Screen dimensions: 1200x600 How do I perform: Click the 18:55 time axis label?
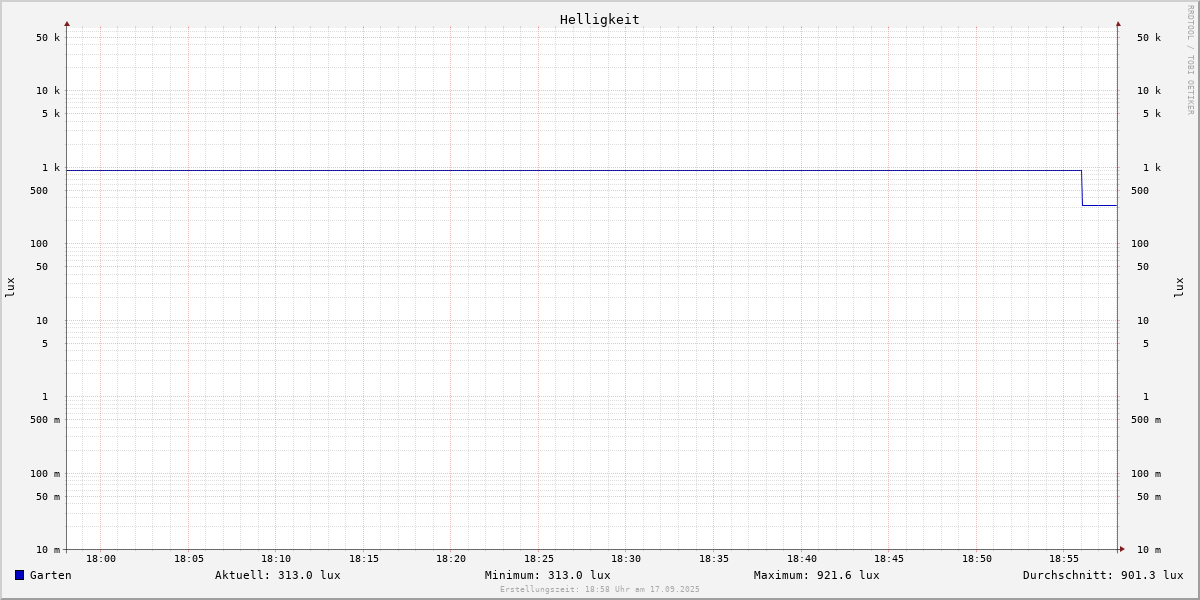click(x=1064, y=559)
